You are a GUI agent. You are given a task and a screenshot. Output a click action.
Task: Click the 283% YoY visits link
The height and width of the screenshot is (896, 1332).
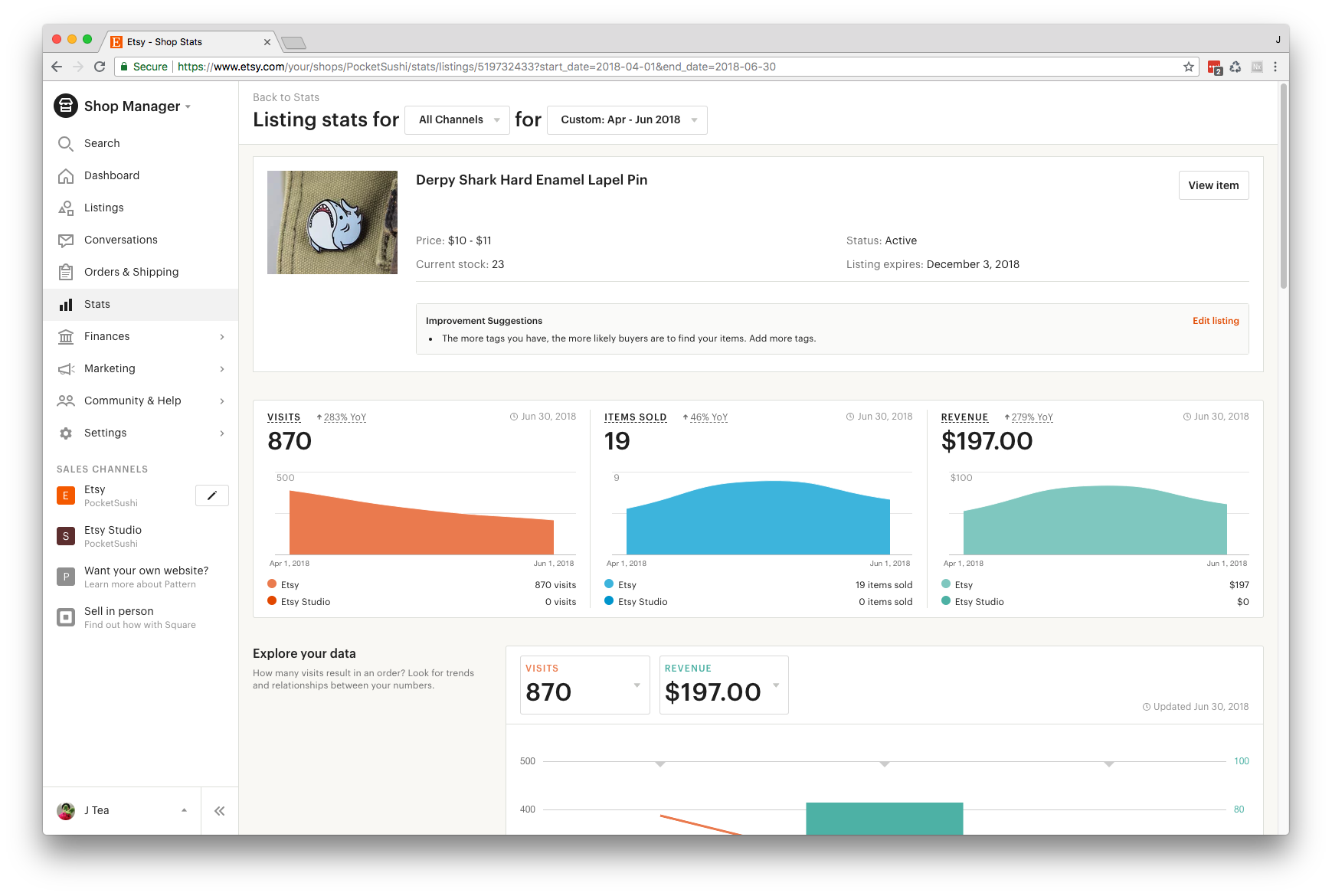click(345, 417)
